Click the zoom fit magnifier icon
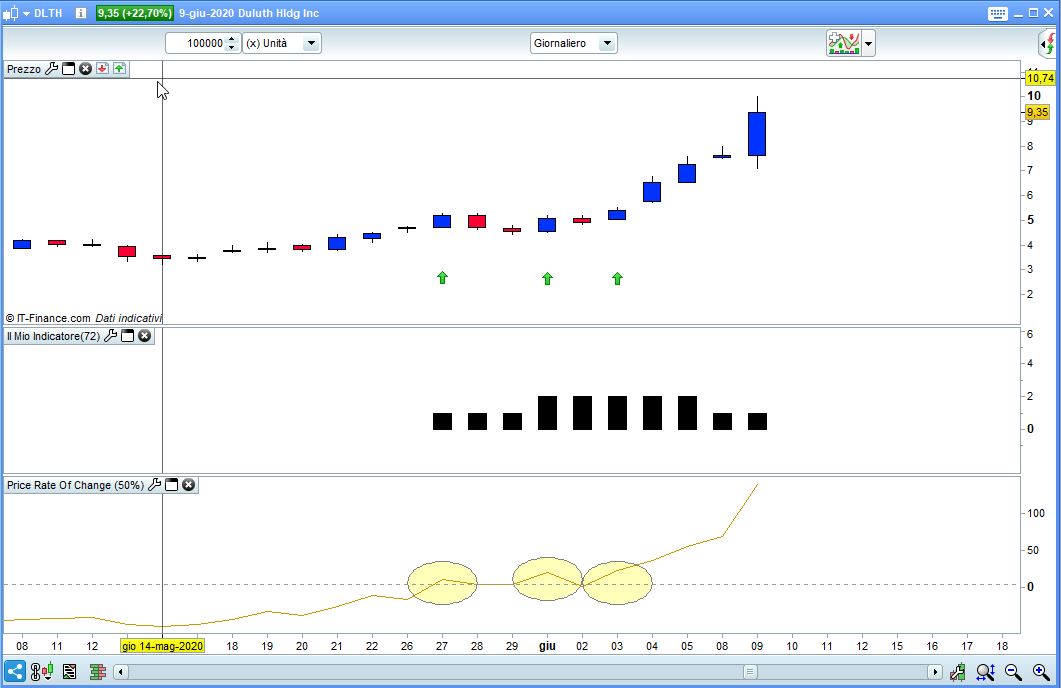This screenshot has height=688, width=1061. [x=985, y=672]
